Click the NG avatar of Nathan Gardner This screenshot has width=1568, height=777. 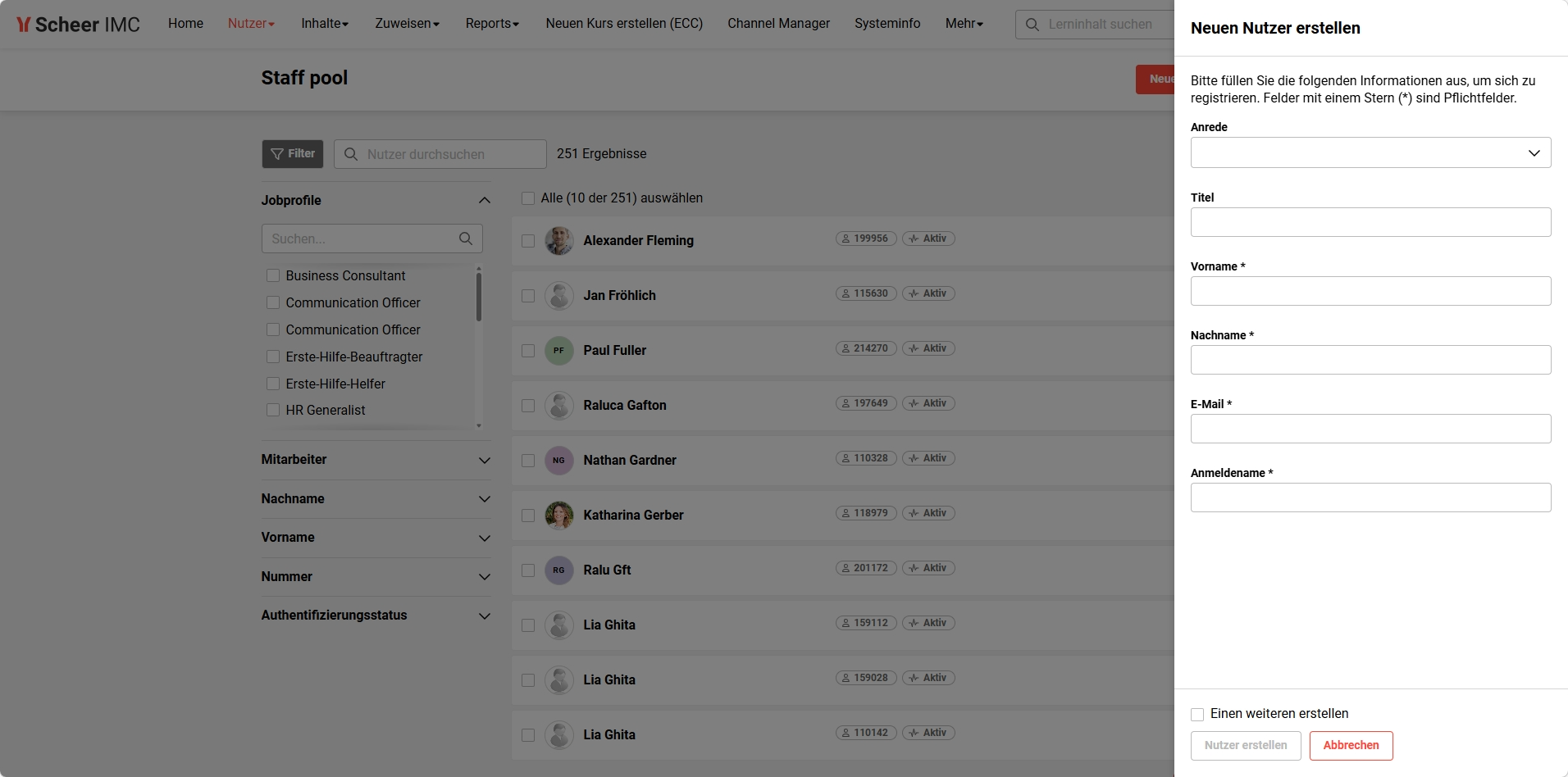point(559,461)
